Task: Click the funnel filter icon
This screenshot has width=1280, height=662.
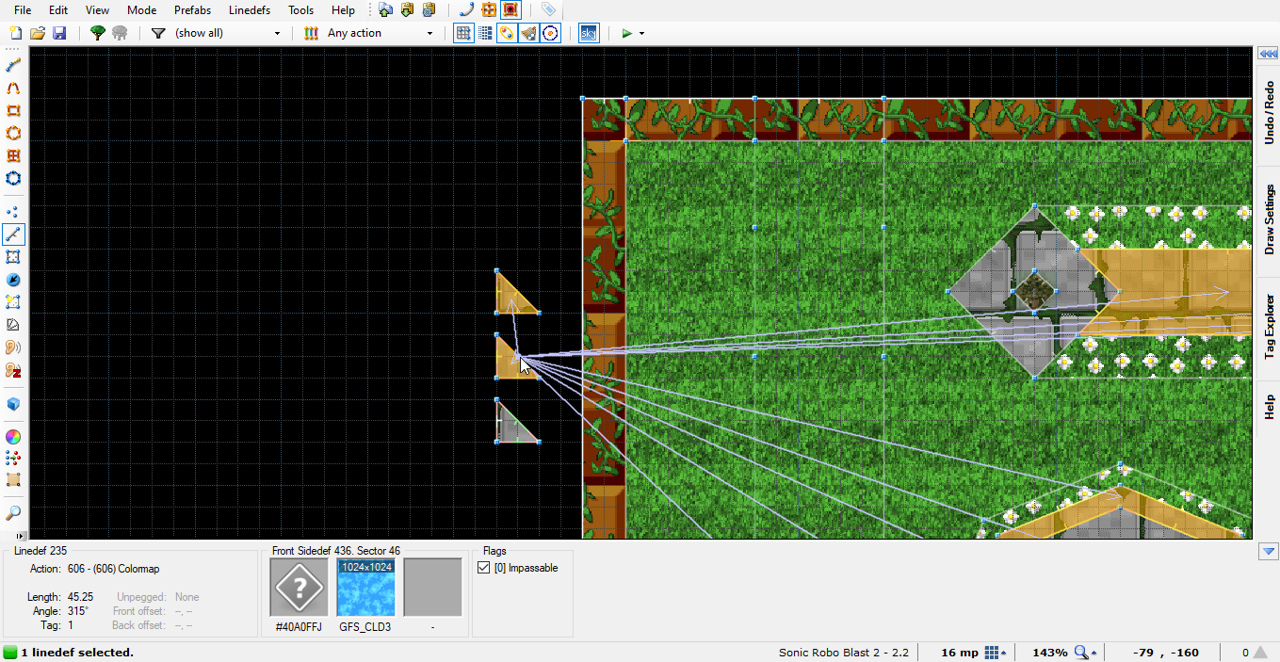Action: (158, 33)
